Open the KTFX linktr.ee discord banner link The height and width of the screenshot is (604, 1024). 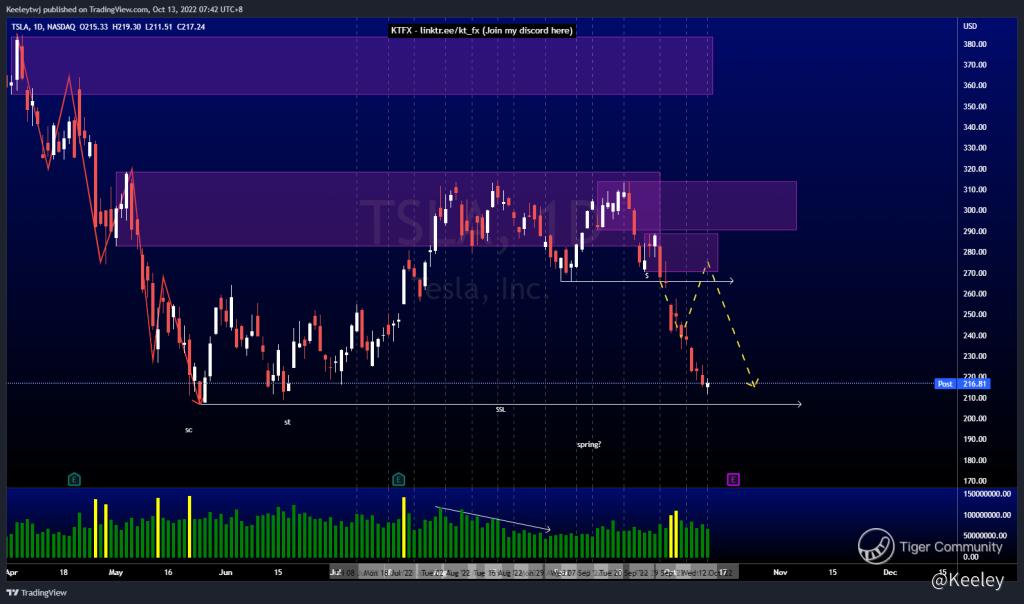point(482,31)
